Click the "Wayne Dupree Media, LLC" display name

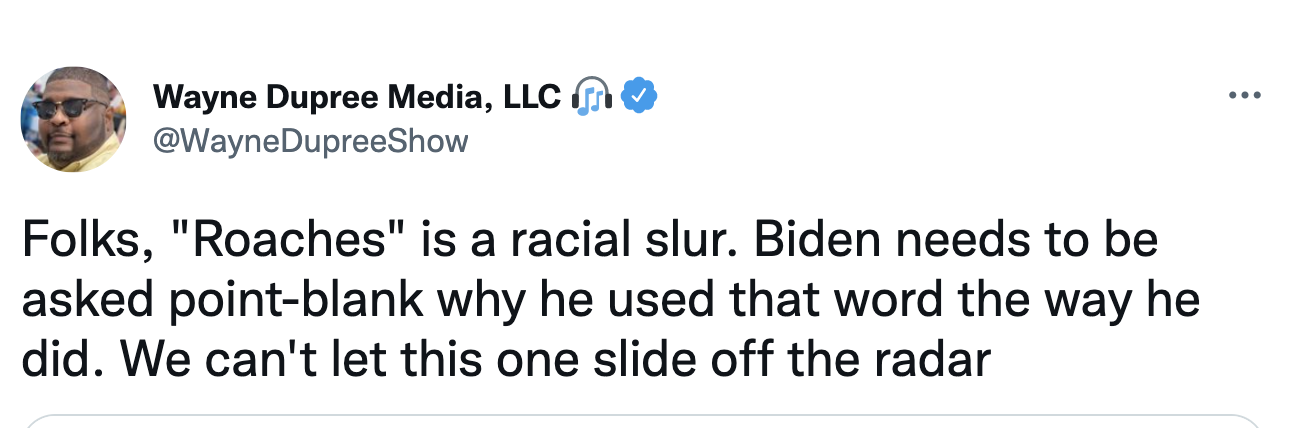(x=356, y=97)
